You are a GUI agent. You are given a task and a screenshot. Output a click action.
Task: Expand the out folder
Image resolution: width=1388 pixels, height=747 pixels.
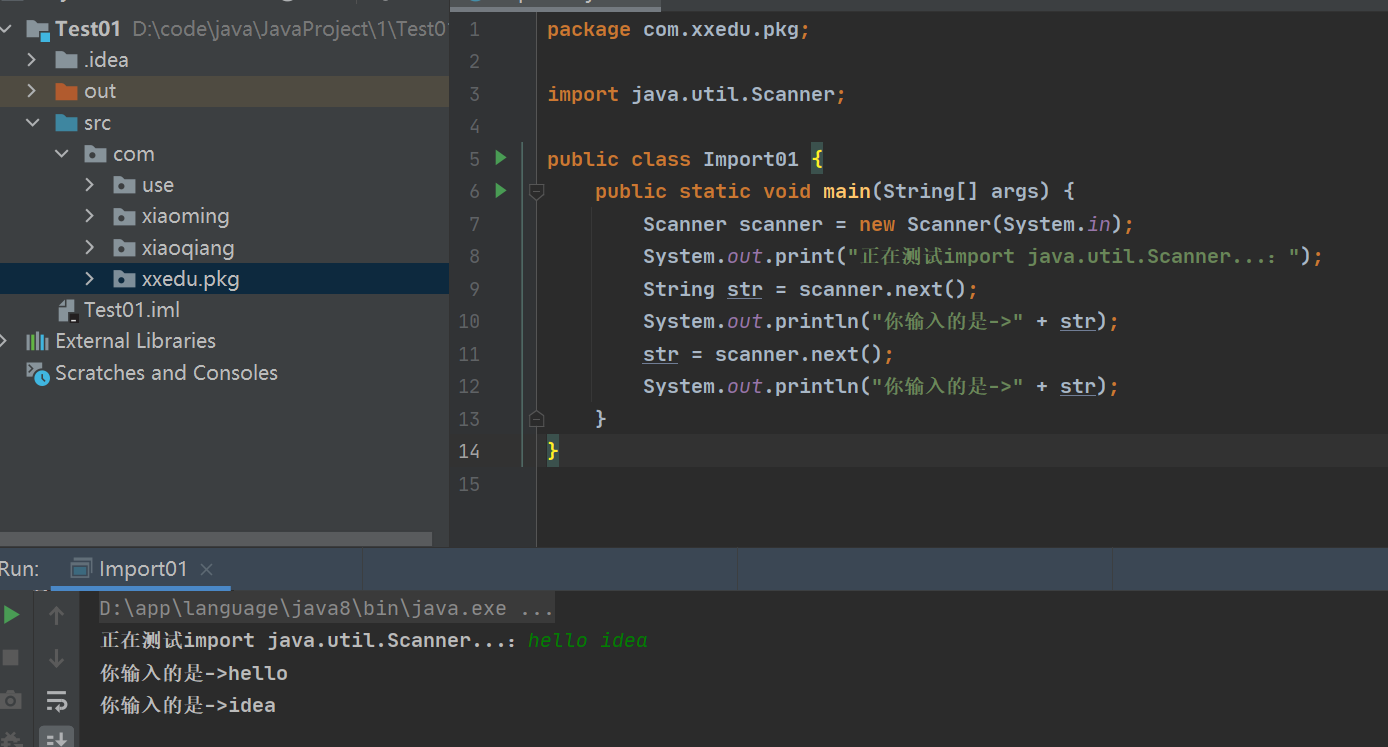32,91
